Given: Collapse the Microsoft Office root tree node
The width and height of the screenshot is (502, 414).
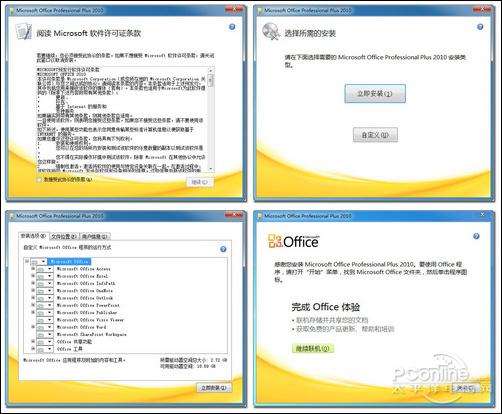Looking at the screenshot, I should point(27,262).
